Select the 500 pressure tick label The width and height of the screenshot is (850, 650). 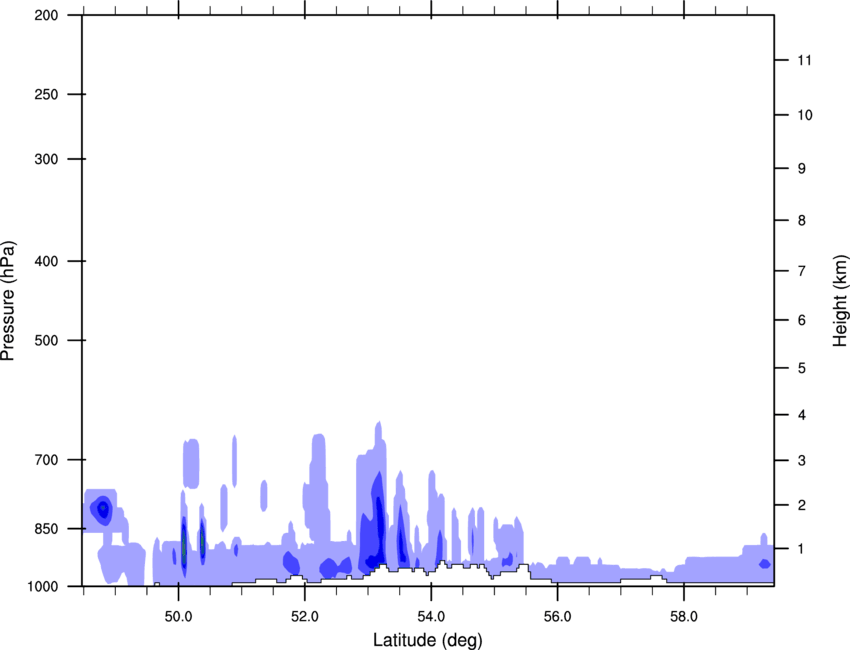point(46,340)
